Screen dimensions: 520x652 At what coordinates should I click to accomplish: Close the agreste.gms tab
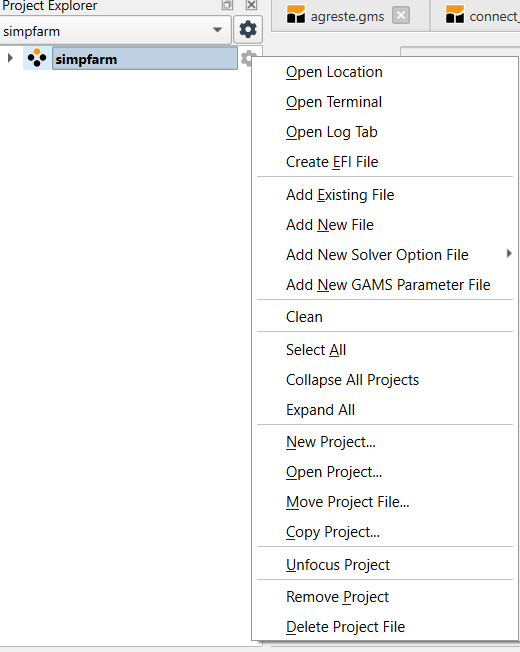pyautogui.click(x=401, y=15)
